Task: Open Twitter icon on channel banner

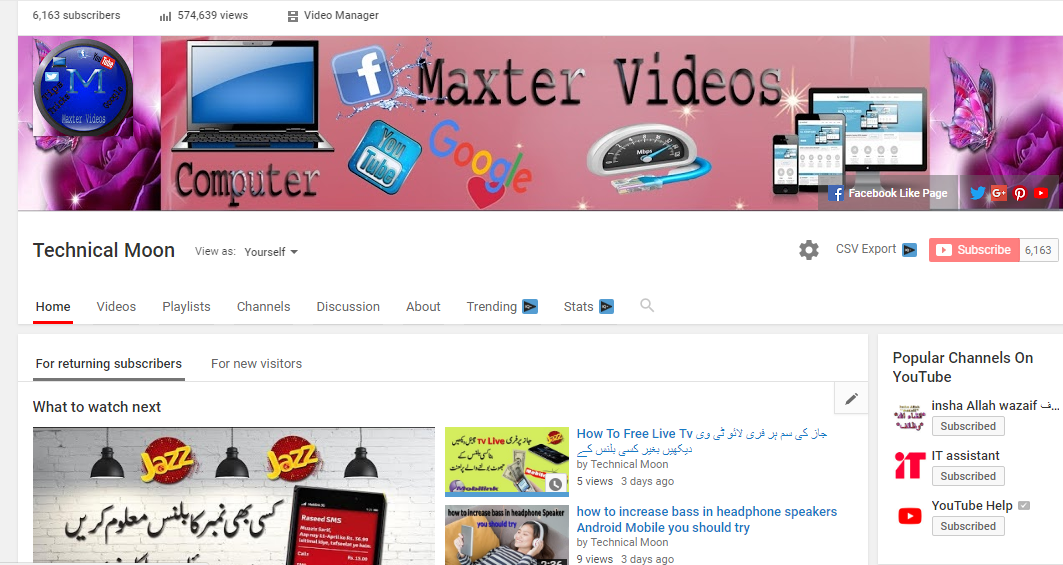Action: [978, 193]
